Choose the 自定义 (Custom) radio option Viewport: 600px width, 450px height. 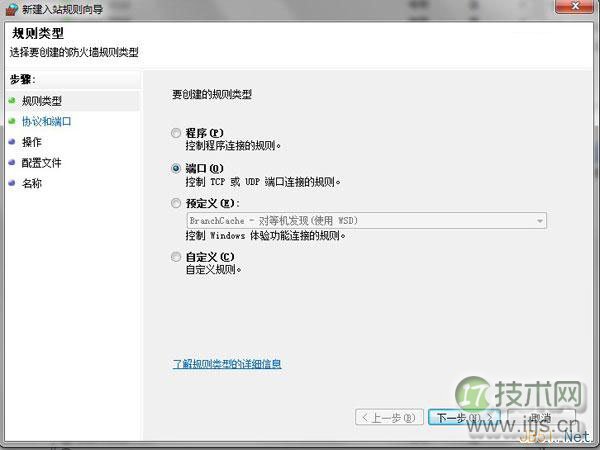[x=177, y=257]
